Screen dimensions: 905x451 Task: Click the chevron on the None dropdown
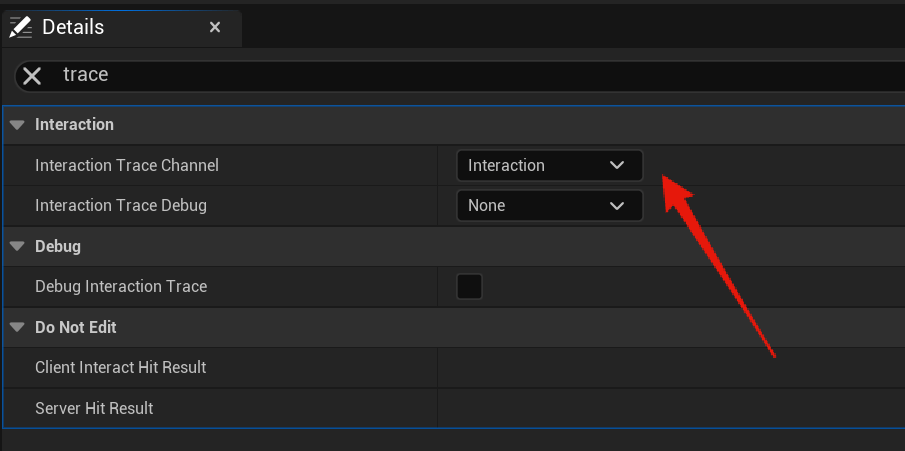pos(617,205)
